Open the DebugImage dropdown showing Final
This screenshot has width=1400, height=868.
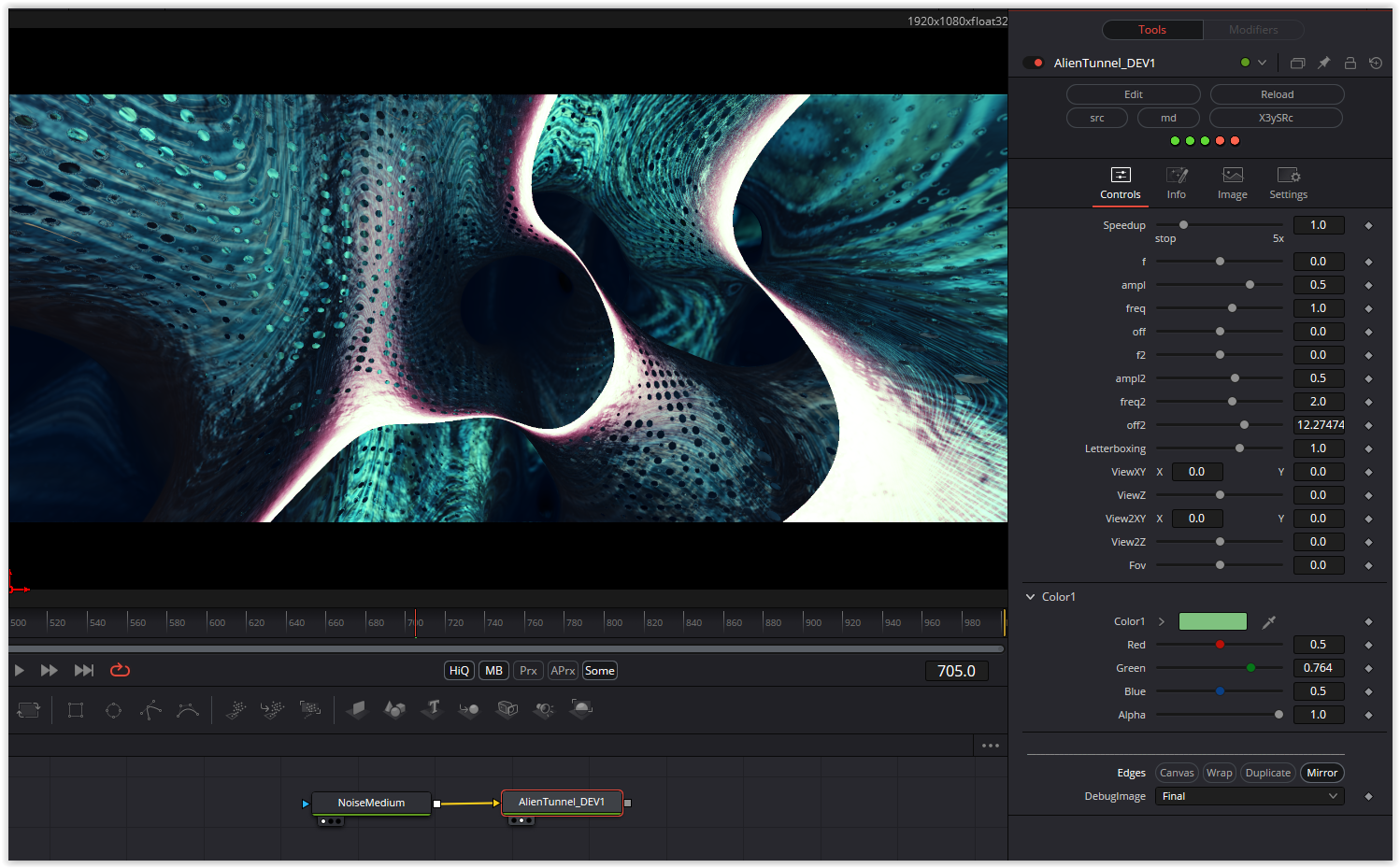(x=1250, y=796)
